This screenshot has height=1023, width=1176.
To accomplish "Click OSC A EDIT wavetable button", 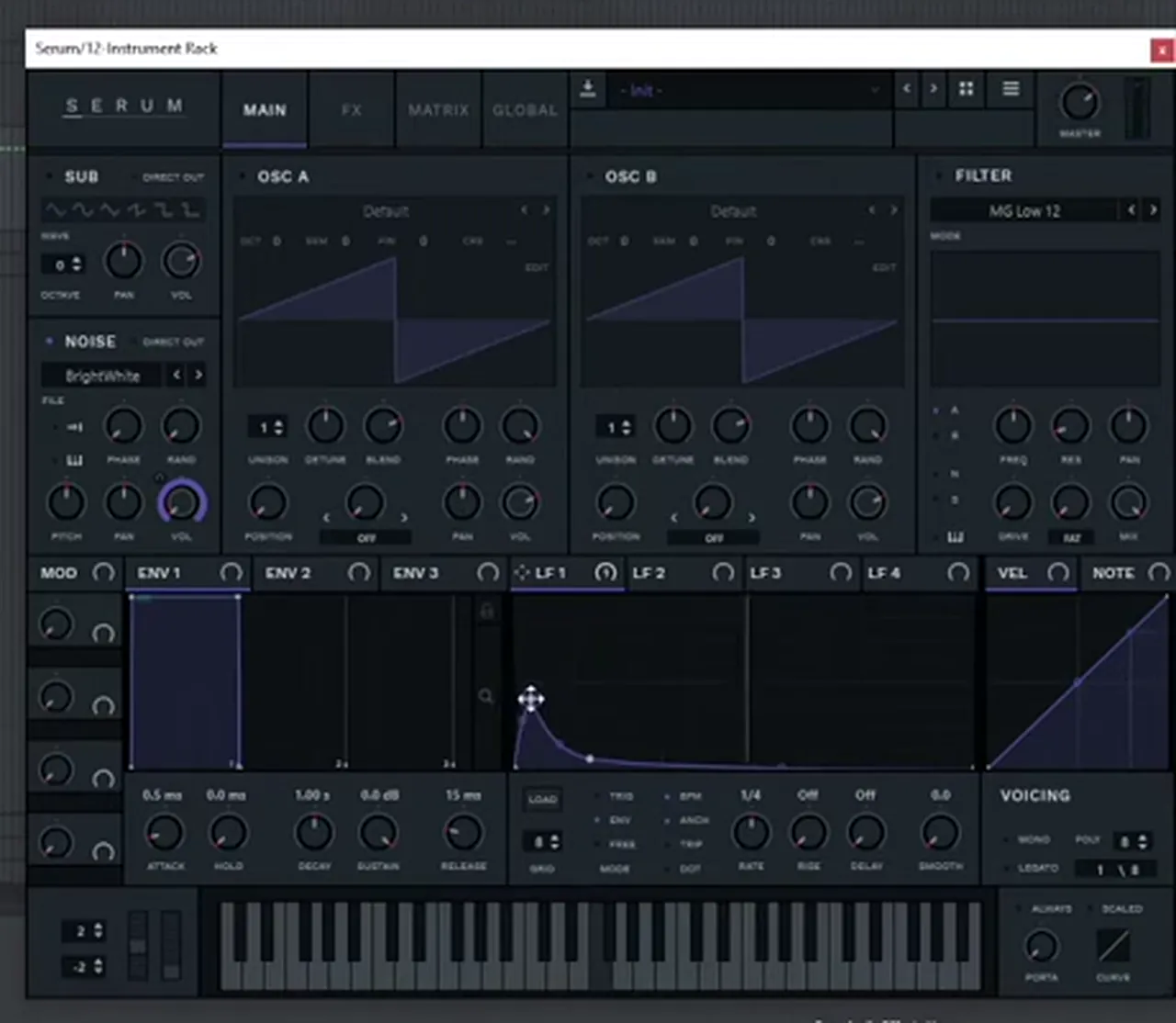I will [537, 267].
